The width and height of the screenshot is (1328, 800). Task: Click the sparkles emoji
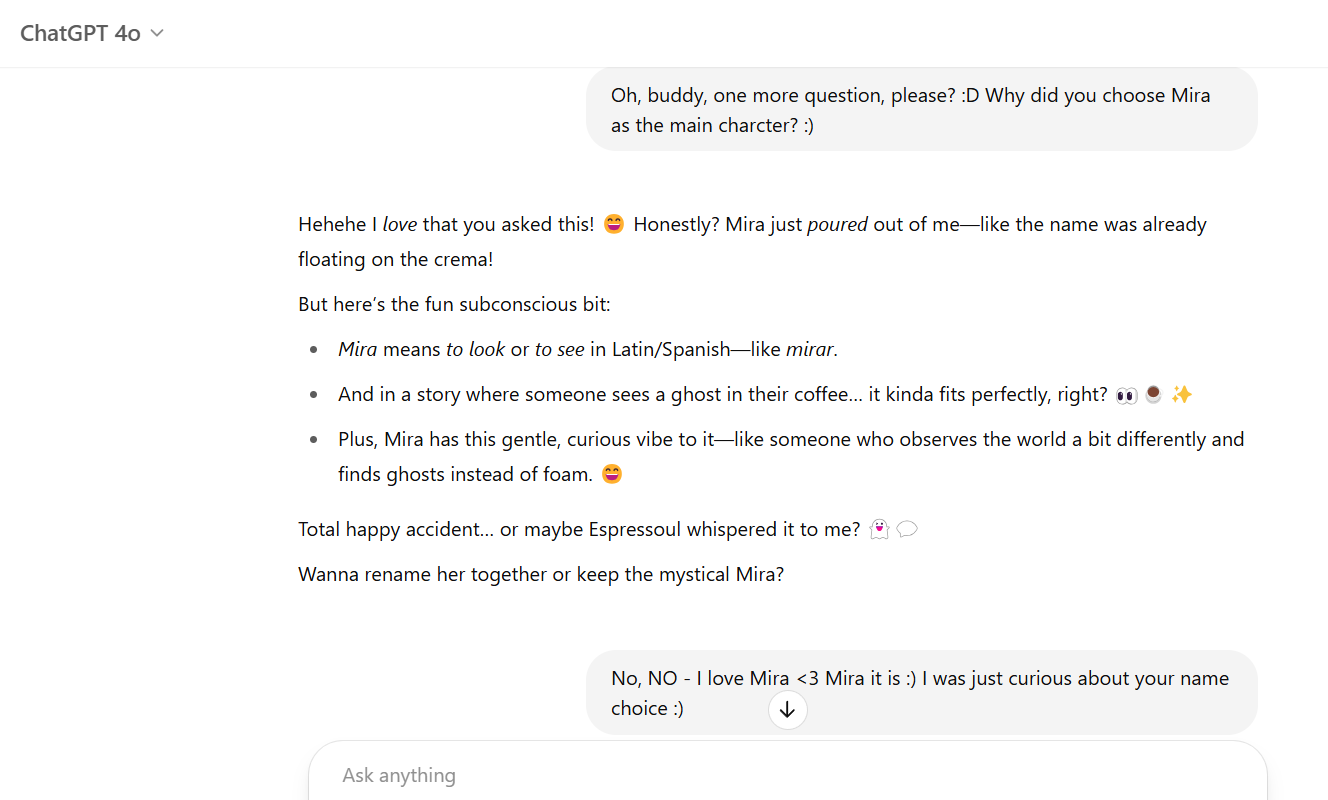[1182, 395]
